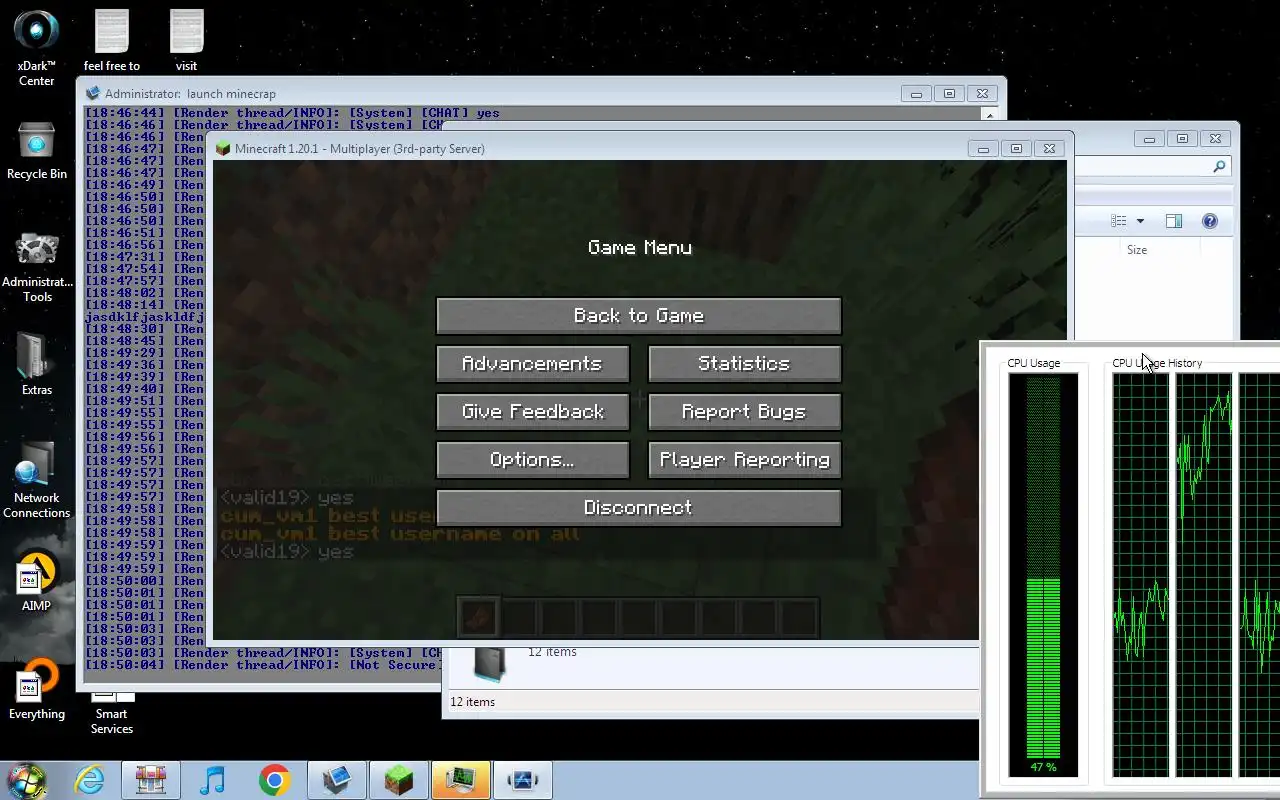Screen dimensions: 1280x800
Task: Click the 'jasdklfjasklfj' line in console
Action: click(144, 317)
